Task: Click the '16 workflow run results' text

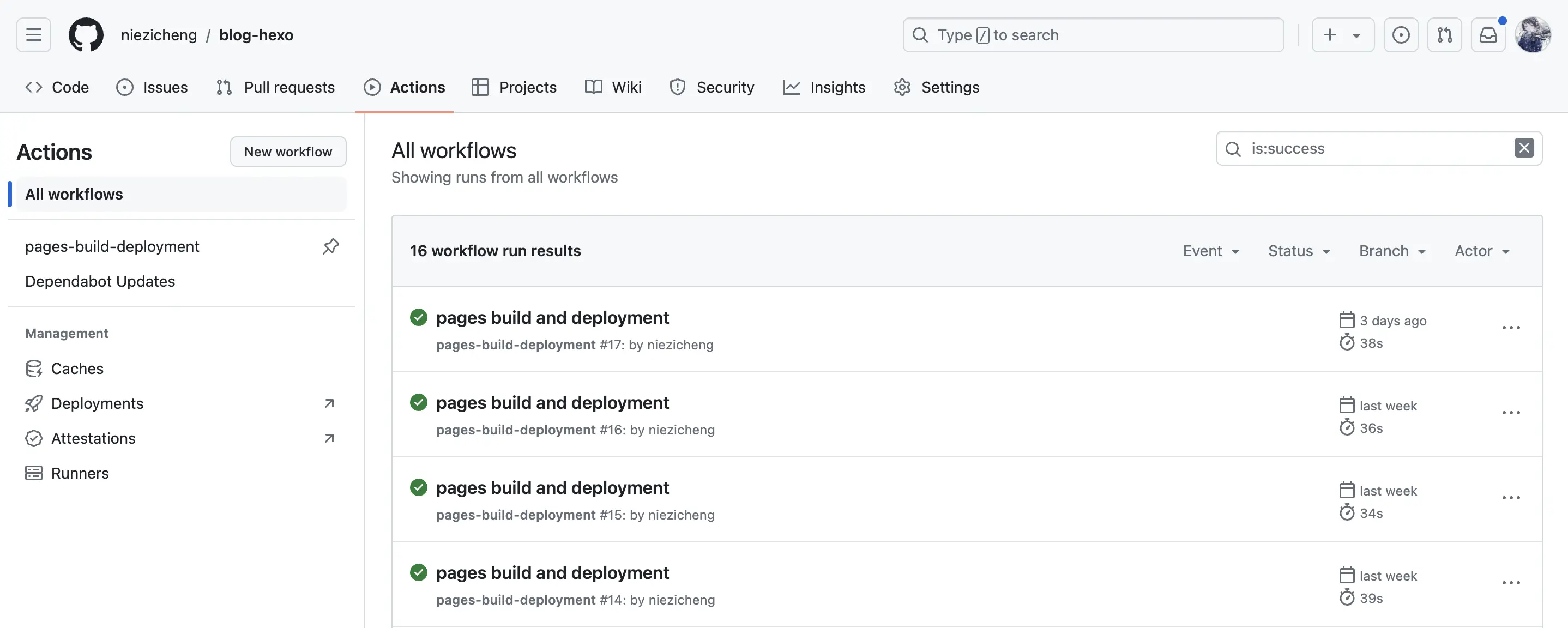Action: point(495,251)
